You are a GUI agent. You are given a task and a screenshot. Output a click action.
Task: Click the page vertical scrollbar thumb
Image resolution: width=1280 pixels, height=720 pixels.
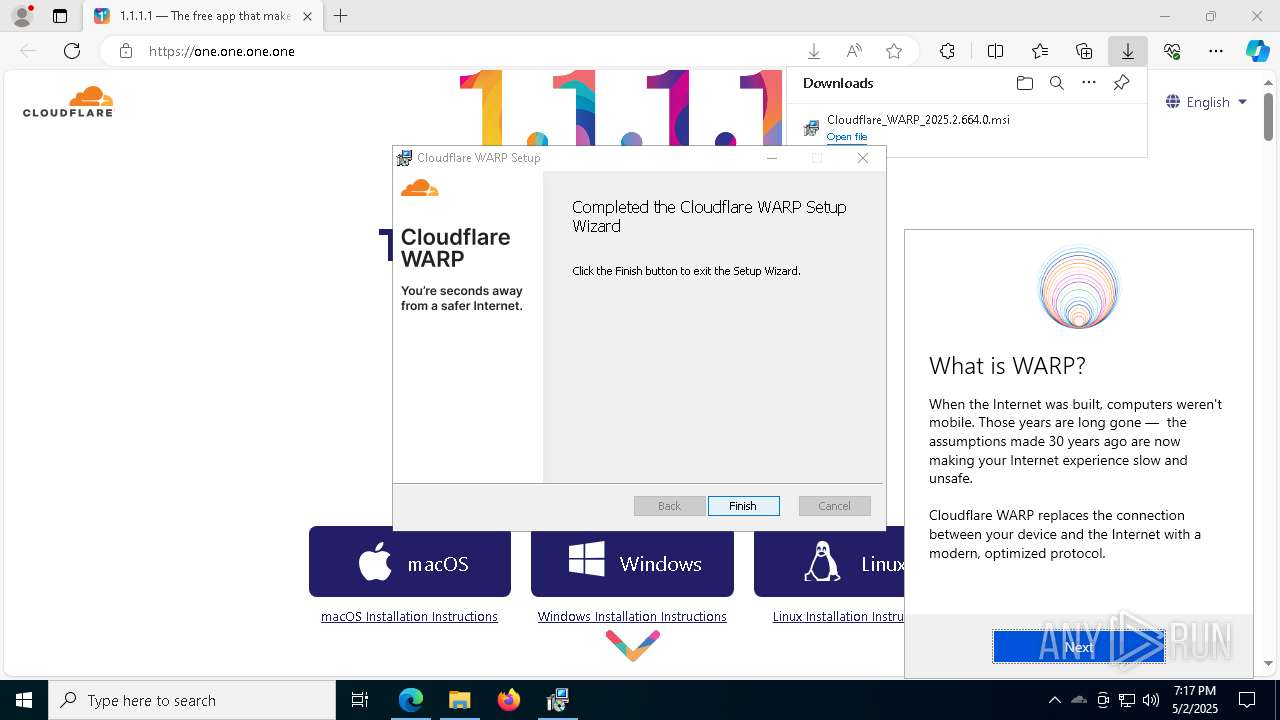coord(1268,119)
